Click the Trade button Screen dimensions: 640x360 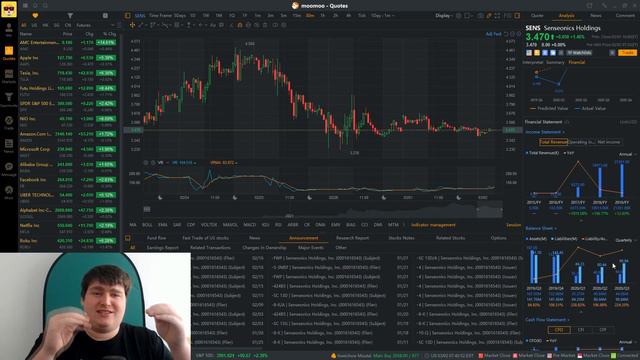pos(627,53)
